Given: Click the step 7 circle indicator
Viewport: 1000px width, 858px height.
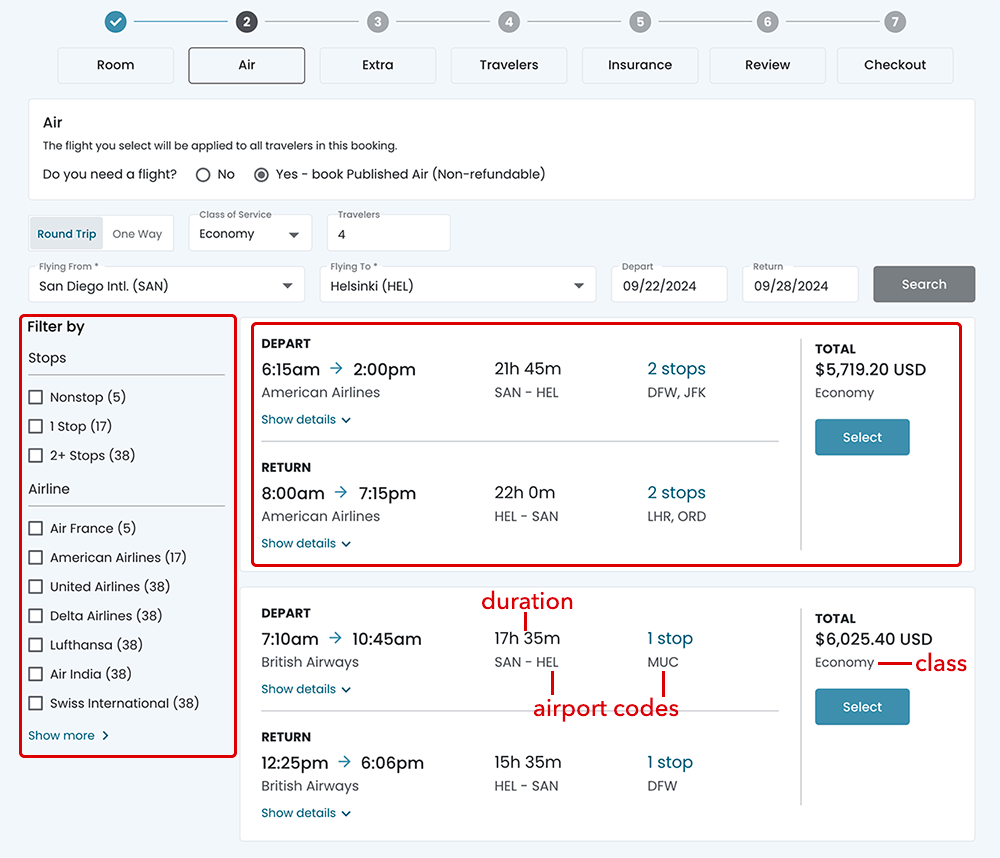Looking at the screenshot, I should pos(895,21).
